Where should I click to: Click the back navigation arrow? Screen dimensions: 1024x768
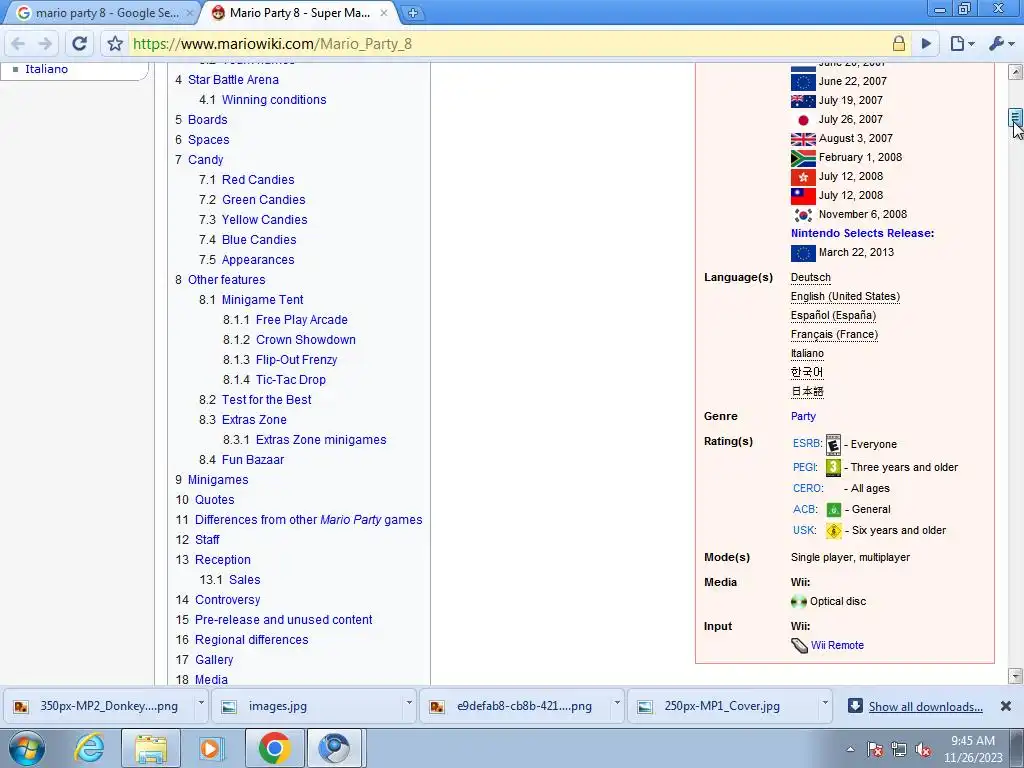coord(18,44)
